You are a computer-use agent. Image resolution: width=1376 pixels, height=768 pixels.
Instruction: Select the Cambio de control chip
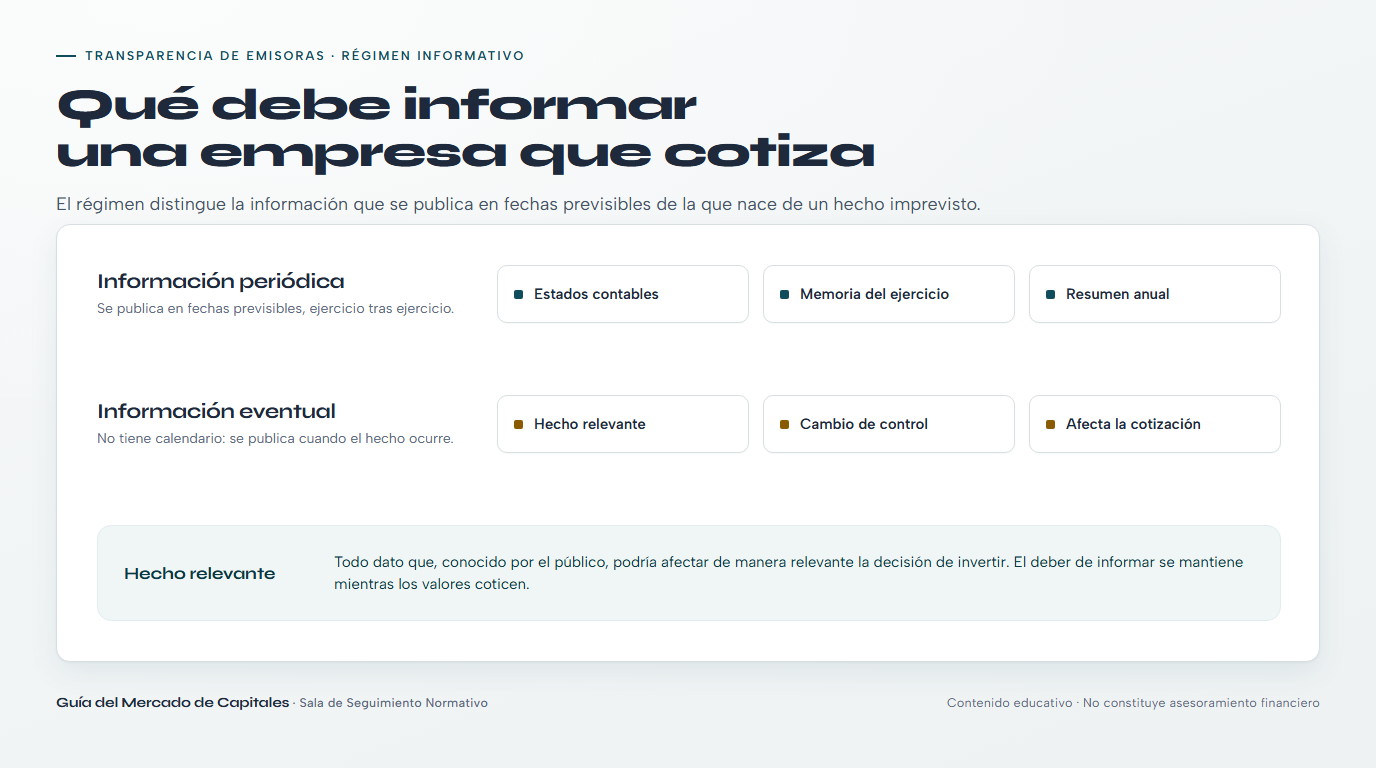pyautogui.click(x=888, y=424)
